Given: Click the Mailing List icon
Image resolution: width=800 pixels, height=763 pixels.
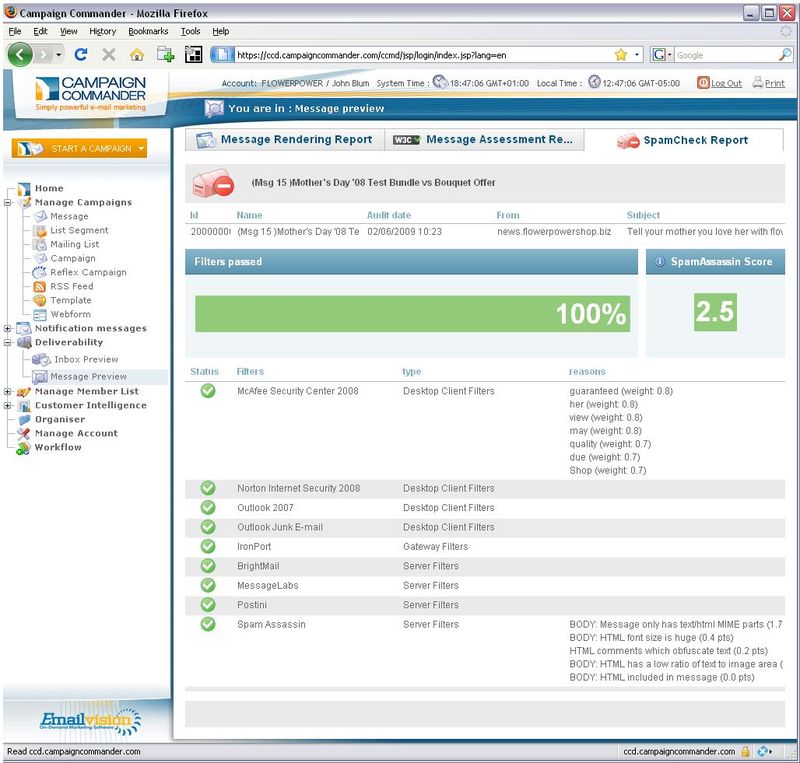Looking at the screenshot, I should (40, 244).
